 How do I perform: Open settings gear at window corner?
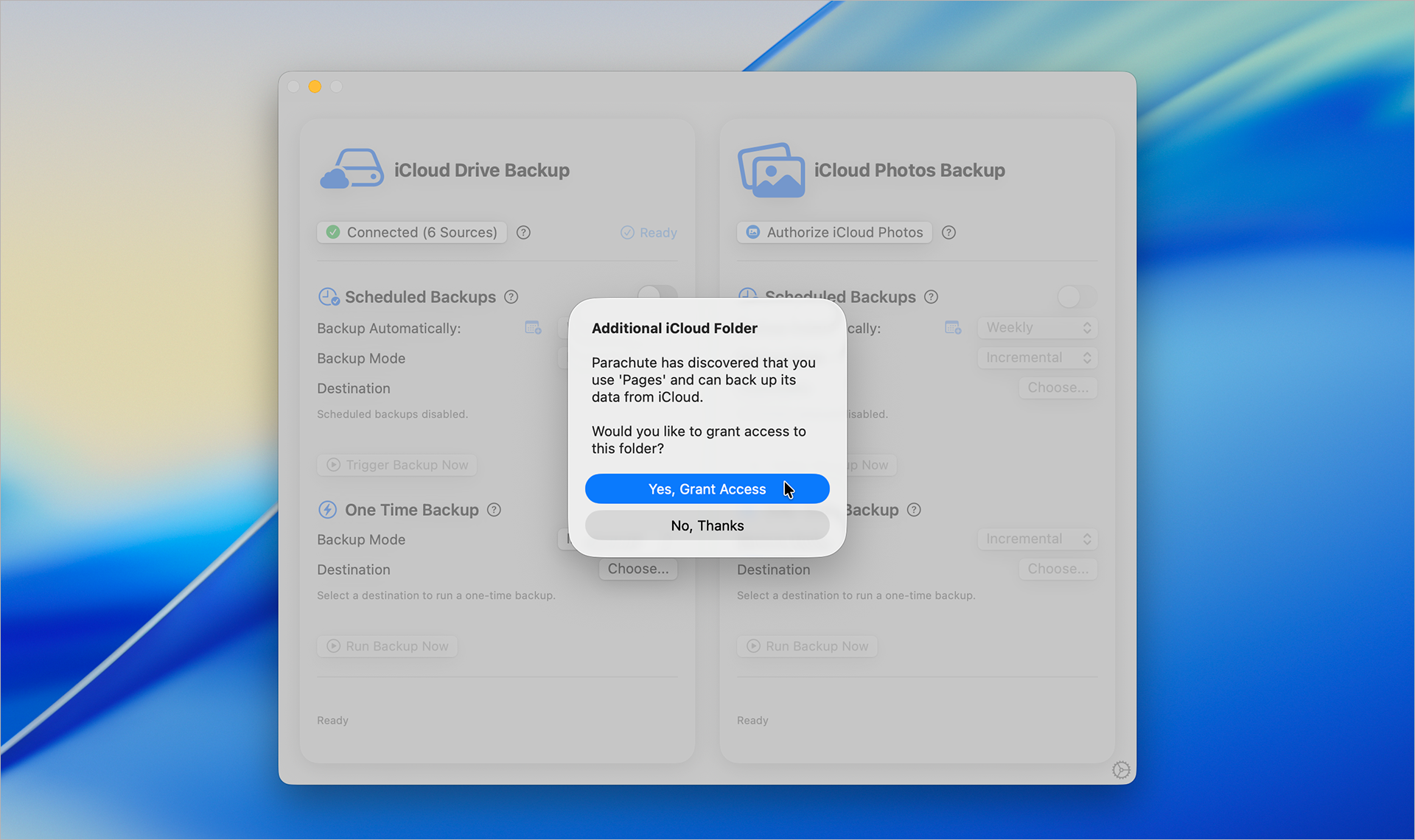[1121, 770]
